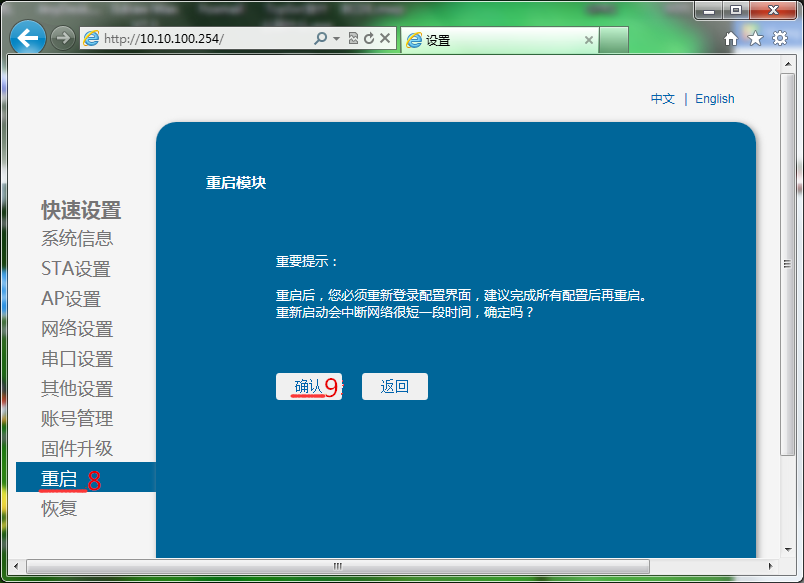804x583 pixels.
Task: Toggle compatibility view icon in address bar
Action: pos(354,39)
